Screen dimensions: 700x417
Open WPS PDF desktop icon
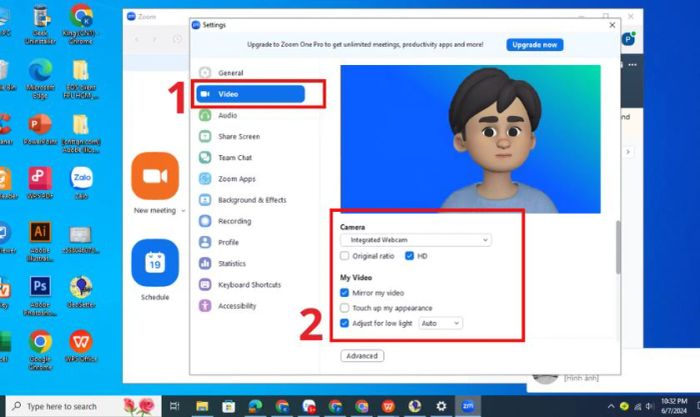(40, 178)
